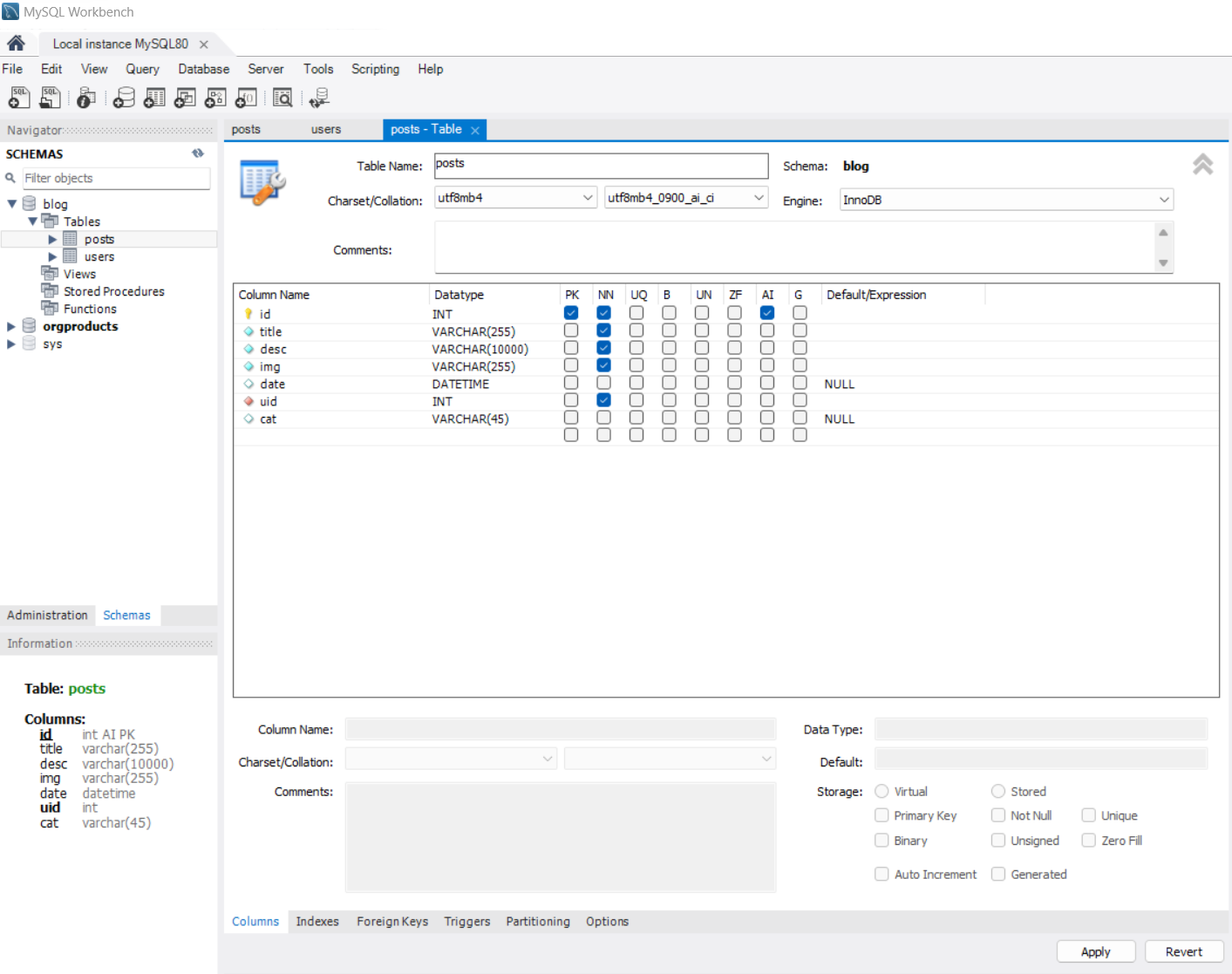This screenshot has width=1232, height=974.
Task: Open the utf8mb4 charset dropdown
Action: coord(515,198)
